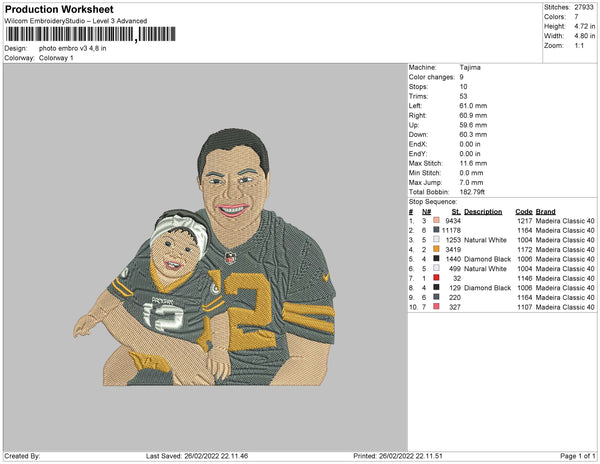The height and width of the screenshot is (464, 600).
Task: Click the Down value 60.3 mm
Action: (x=473, y=134)
